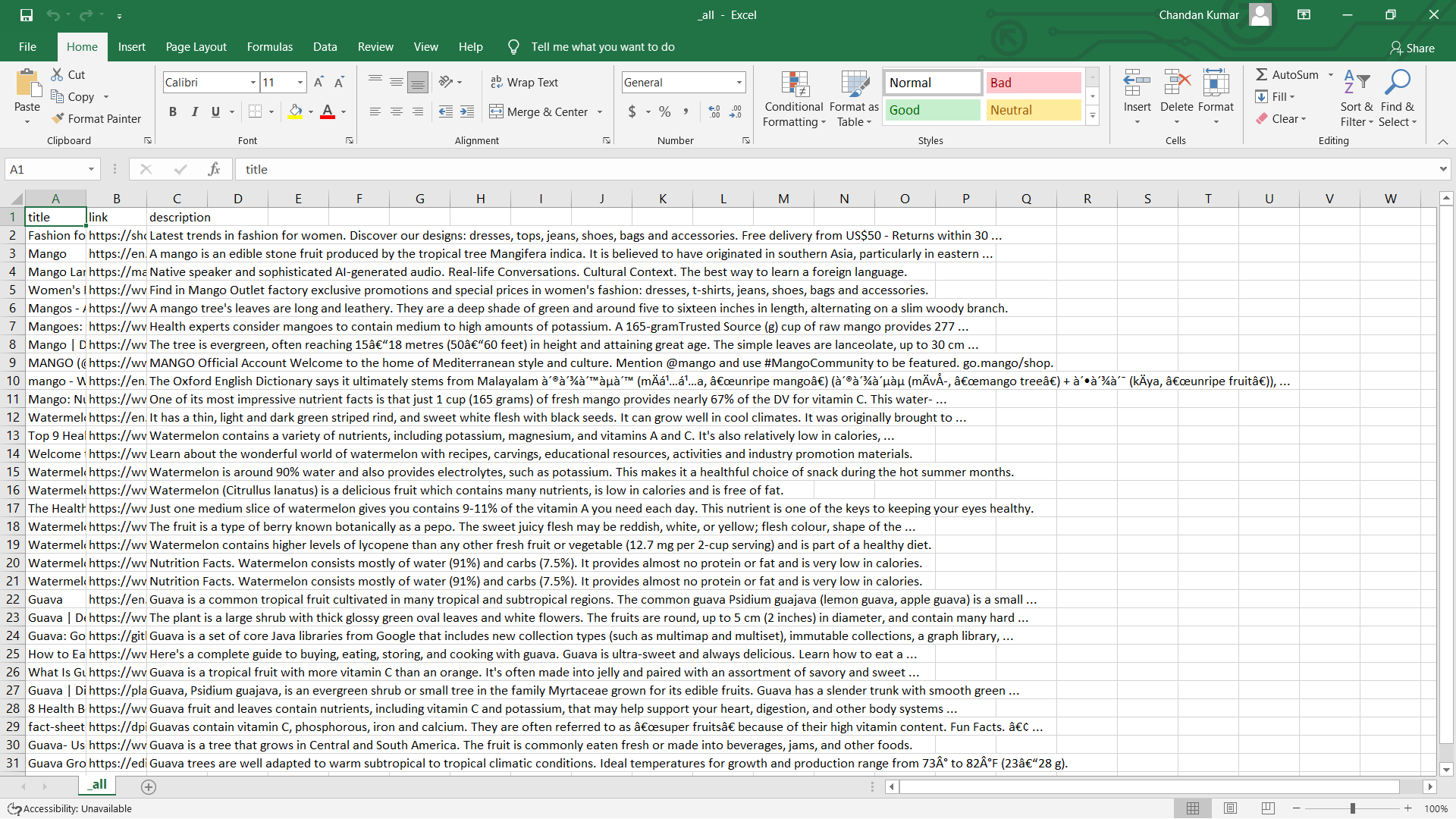This screenshot has width=1456, height=819.
Task: Open the Font Size dropdown
Action: [300, 83]
